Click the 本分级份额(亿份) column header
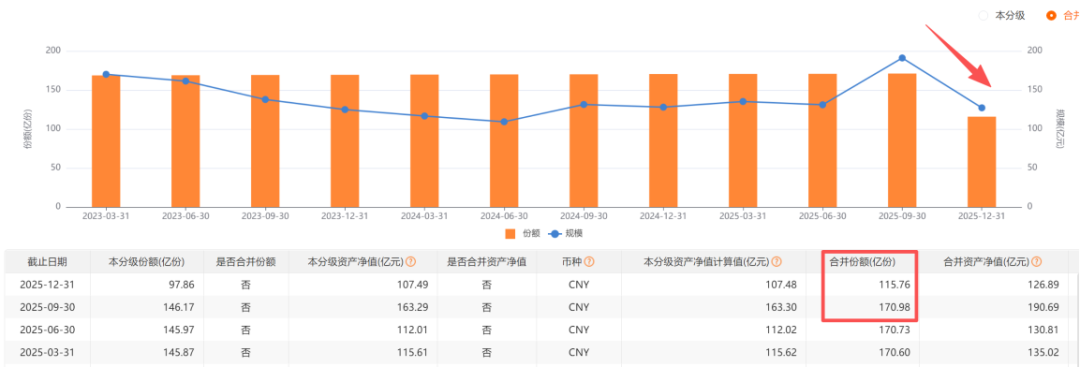1080x367 pixels. (147, 262)
